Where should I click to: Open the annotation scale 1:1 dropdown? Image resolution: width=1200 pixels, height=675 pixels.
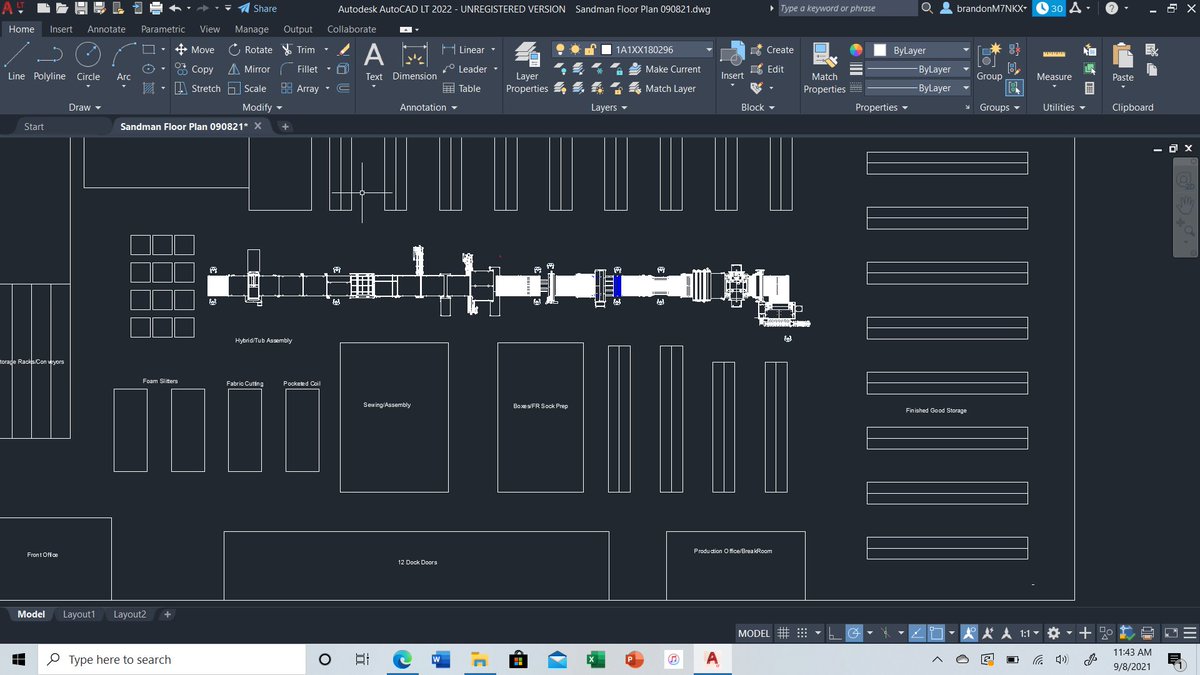(1029, 633)
